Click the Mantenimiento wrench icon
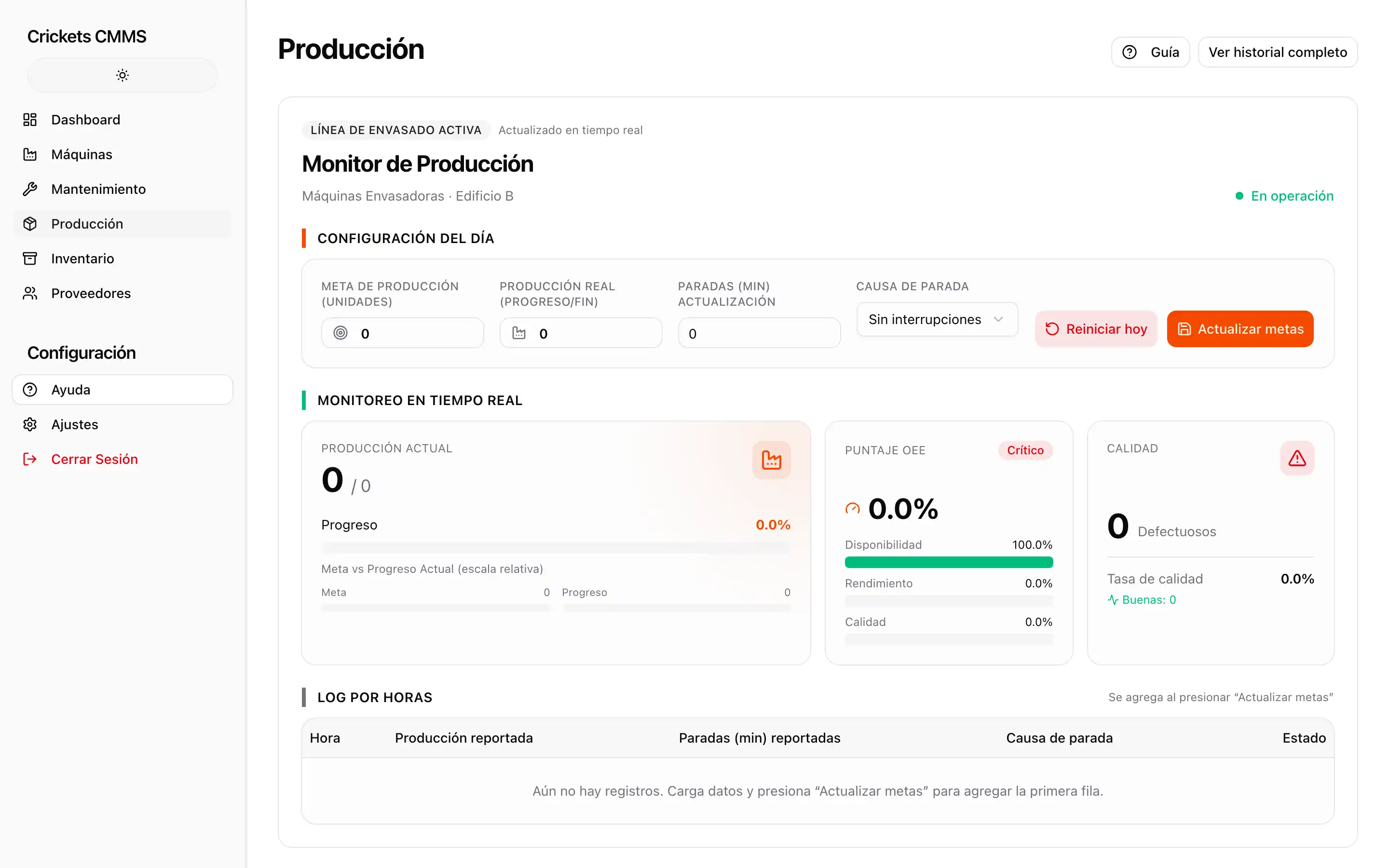Screen dimensions: 1389x868 (x=30, y=189)
